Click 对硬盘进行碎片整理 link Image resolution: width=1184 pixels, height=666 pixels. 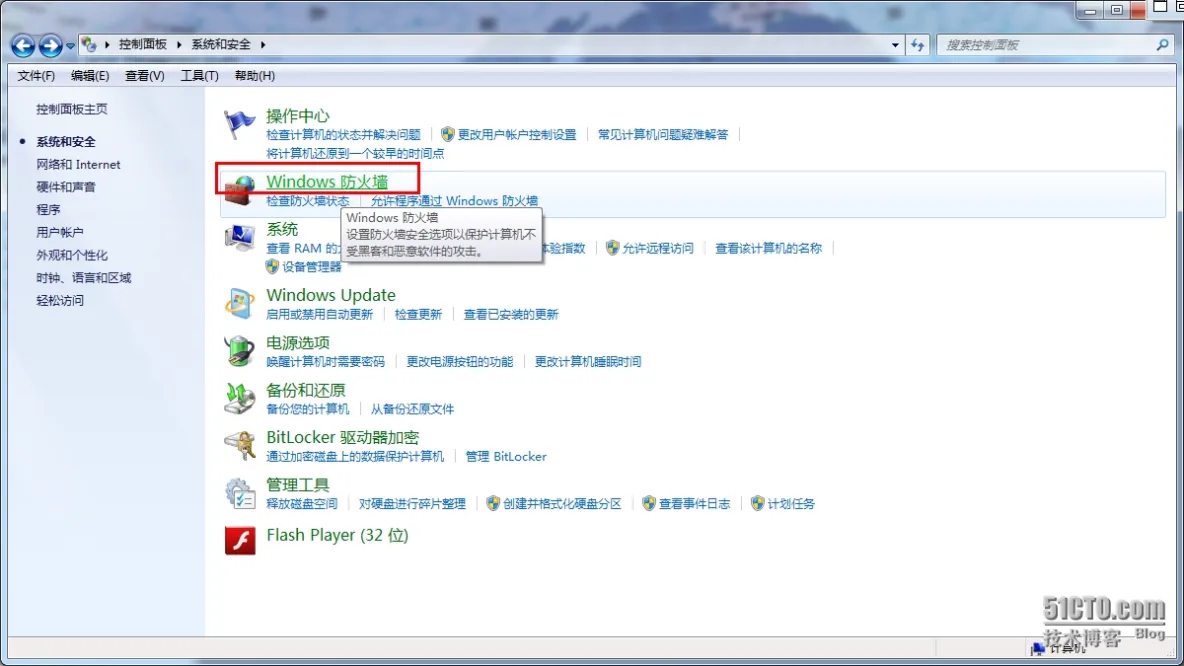tap(412, 504)
